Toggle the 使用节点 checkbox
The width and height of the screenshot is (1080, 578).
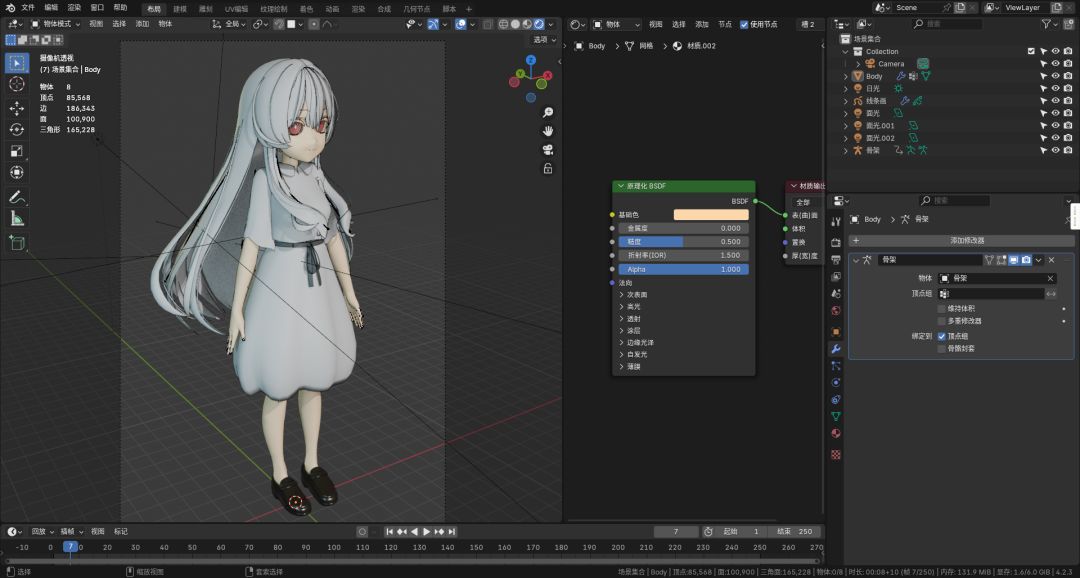click(x=744, y=24)
